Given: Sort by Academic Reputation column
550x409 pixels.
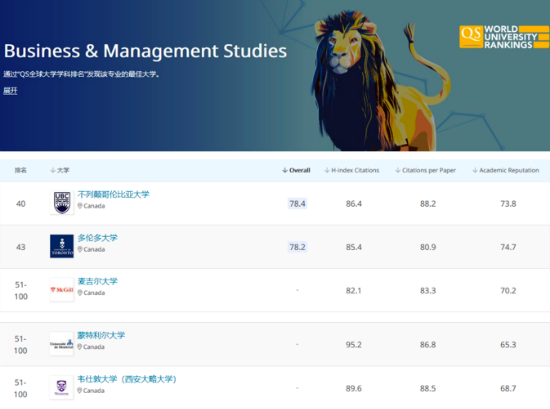Looking at the screenshot, I should tap(506, 170).
